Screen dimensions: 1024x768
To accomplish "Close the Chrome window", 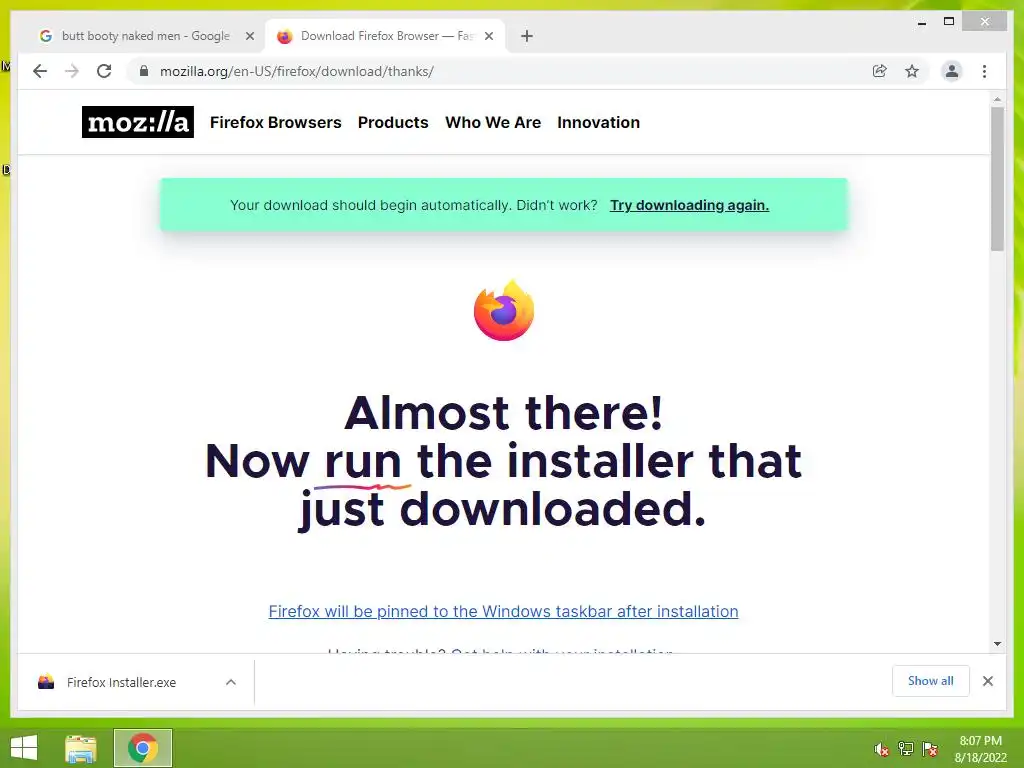I will pos(985,22).
